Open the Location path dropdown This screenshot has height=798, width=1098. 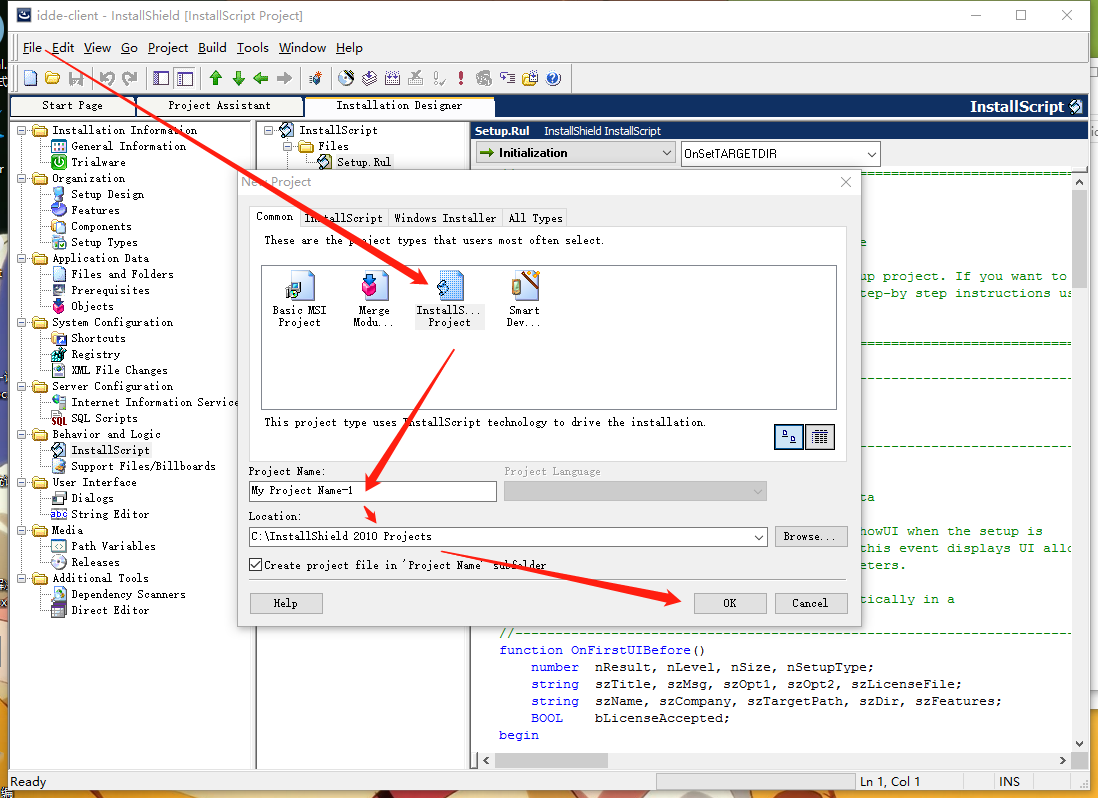click(x=758, y=537)
